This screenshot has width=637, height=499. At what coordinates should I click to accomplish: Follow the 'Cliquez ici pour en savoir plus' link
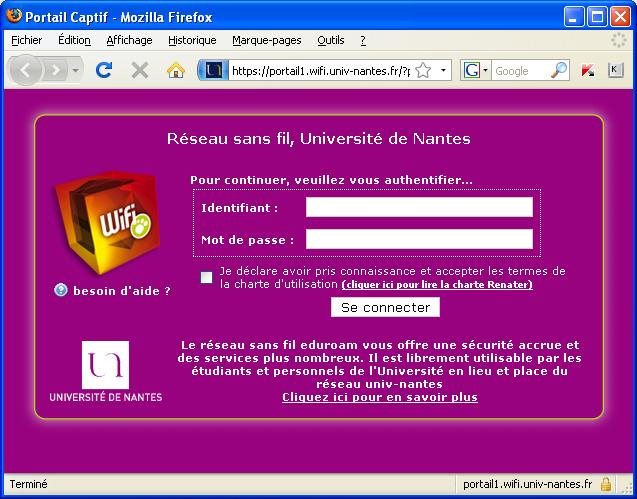[x=380, y=397]
